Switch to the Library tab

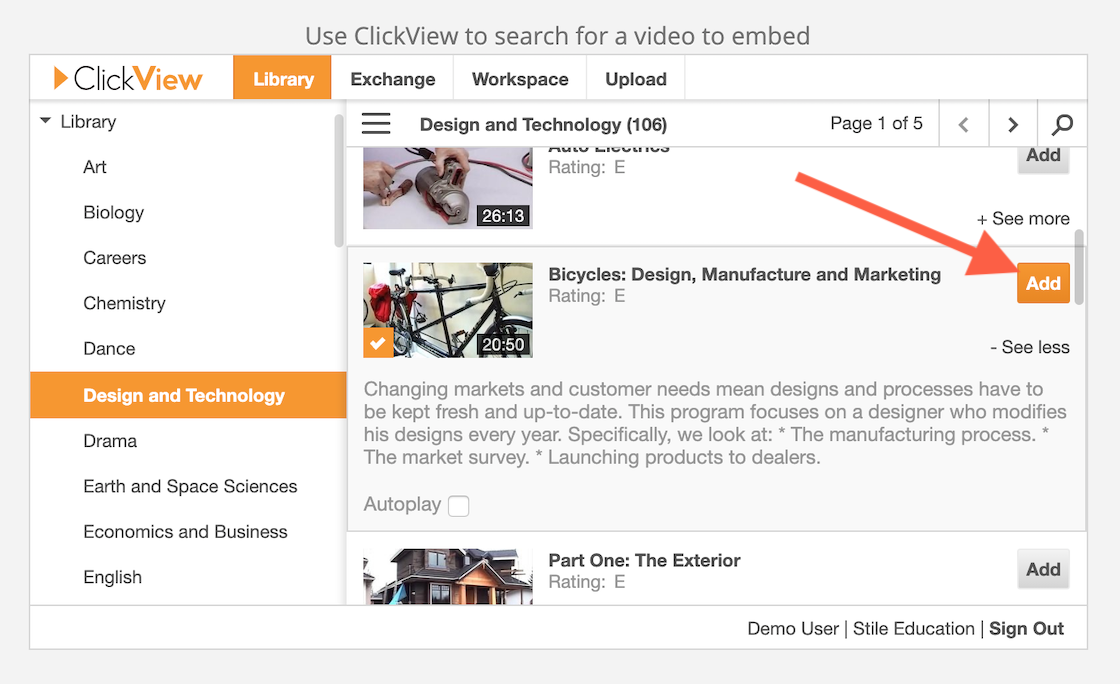coord(283,77)
